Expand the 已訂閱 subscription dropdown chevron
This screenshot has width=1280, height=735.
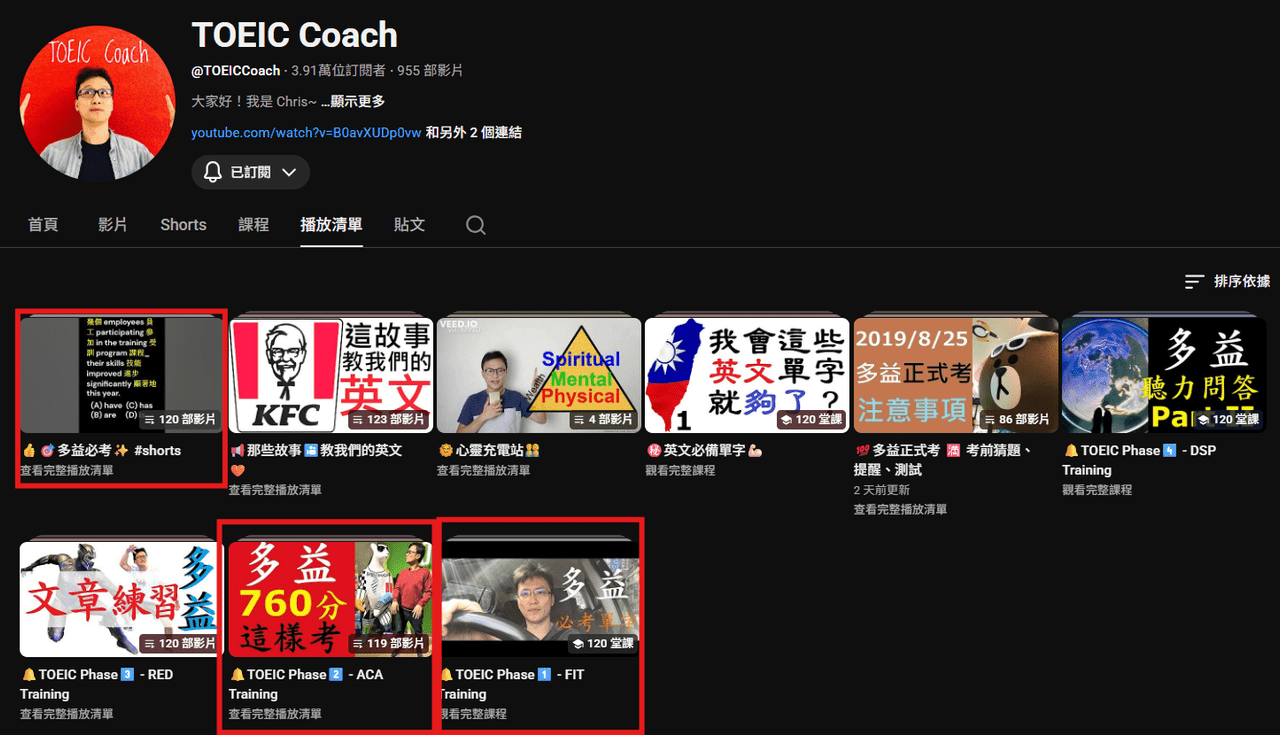289,172
